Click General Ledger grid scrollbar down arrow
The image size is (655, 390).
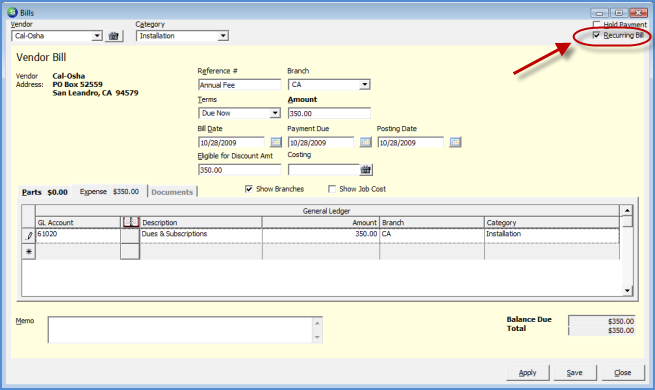tap(627, 291)
